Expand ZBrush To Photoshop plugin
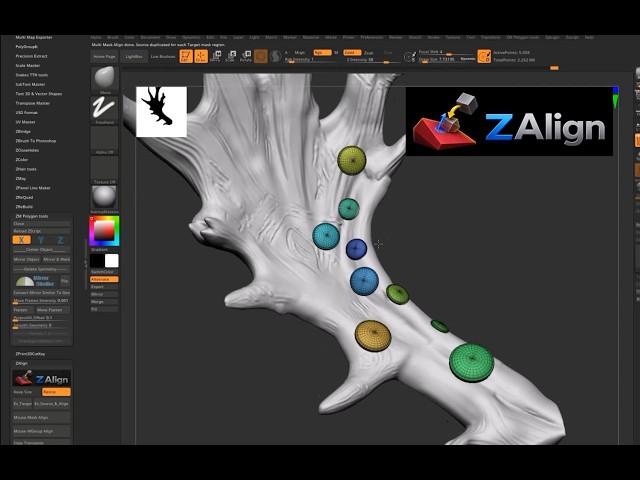The image size is (640, 480). coord(36,141)
